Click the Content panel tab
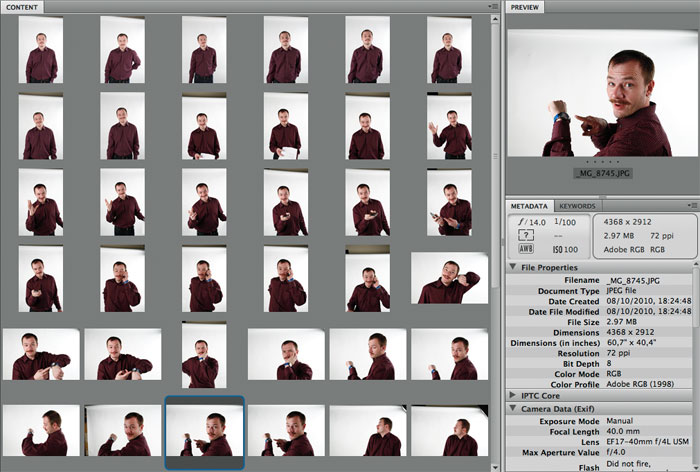Screen dimensions: 700x472 (21, 6)
